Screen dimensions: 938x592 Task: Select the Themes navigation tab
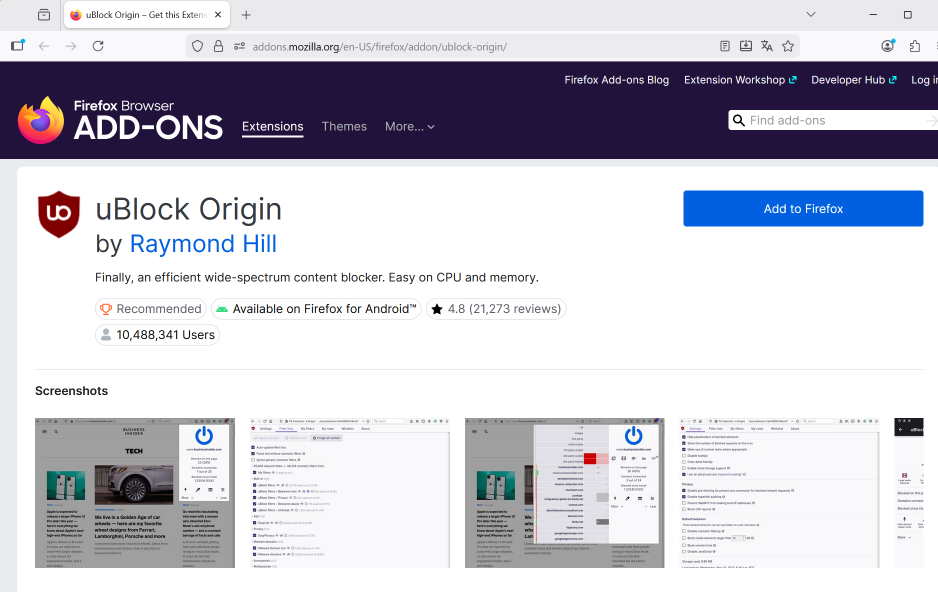coord(344,127)
